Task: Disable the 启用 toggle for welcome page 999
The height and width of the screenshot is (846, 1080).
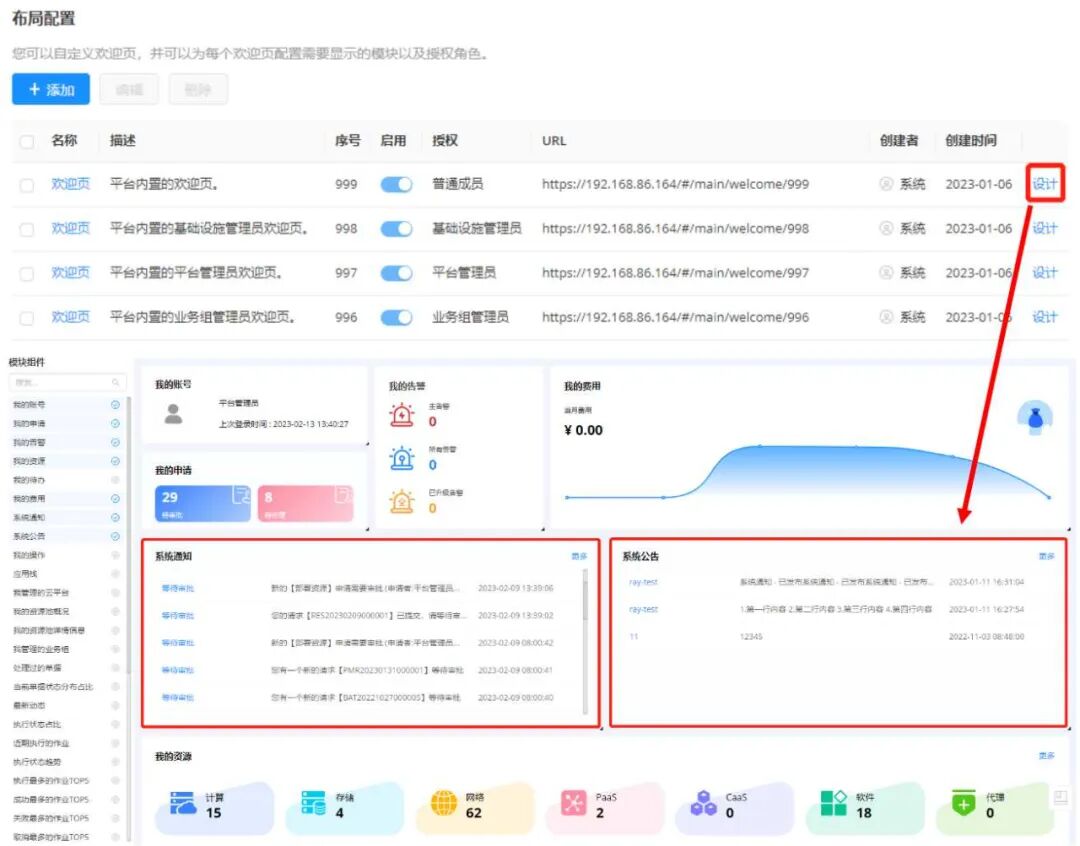Action: [394, 184]
